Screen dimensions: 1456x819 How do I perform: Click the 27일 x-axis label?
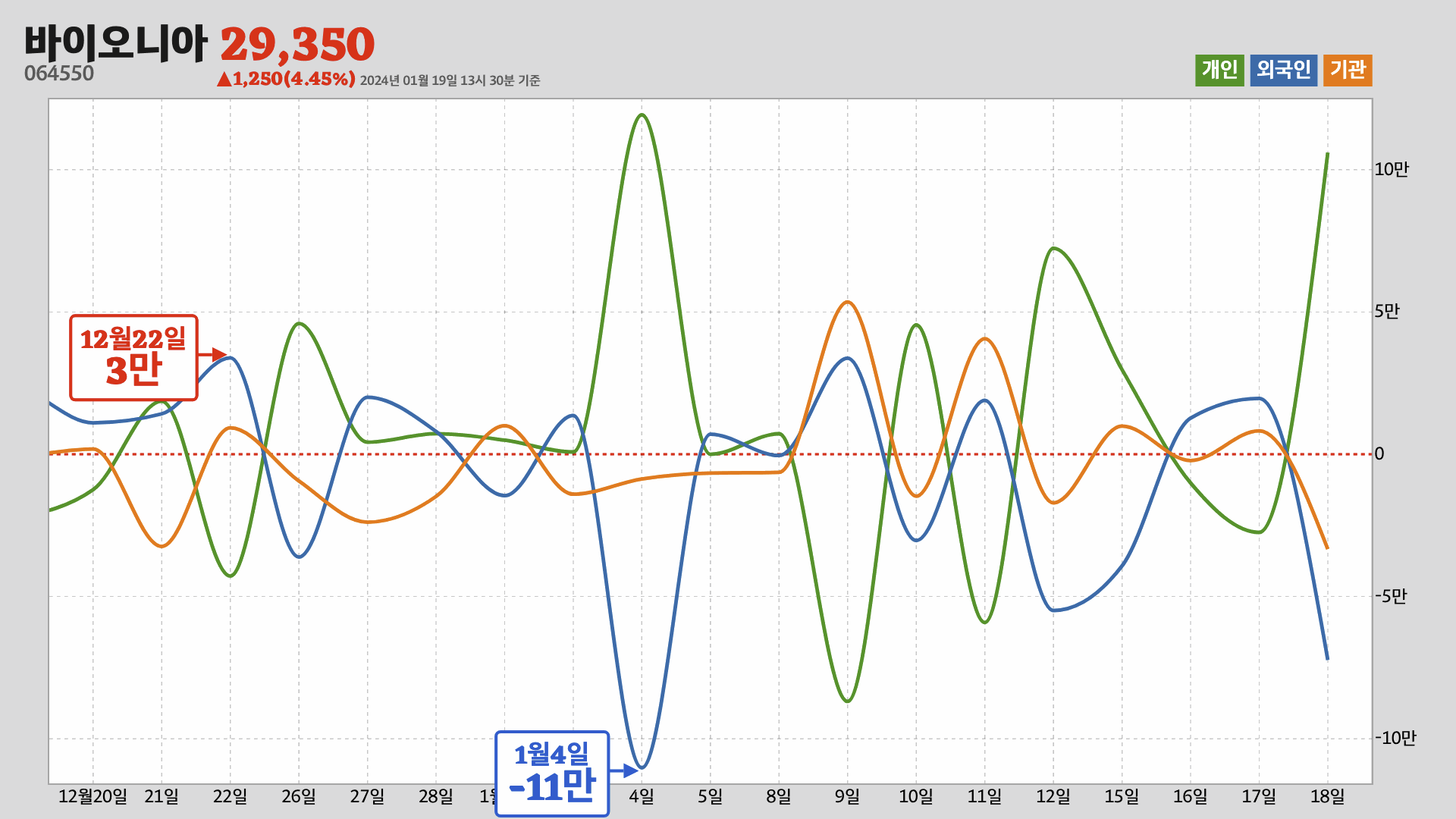[367, 797]
